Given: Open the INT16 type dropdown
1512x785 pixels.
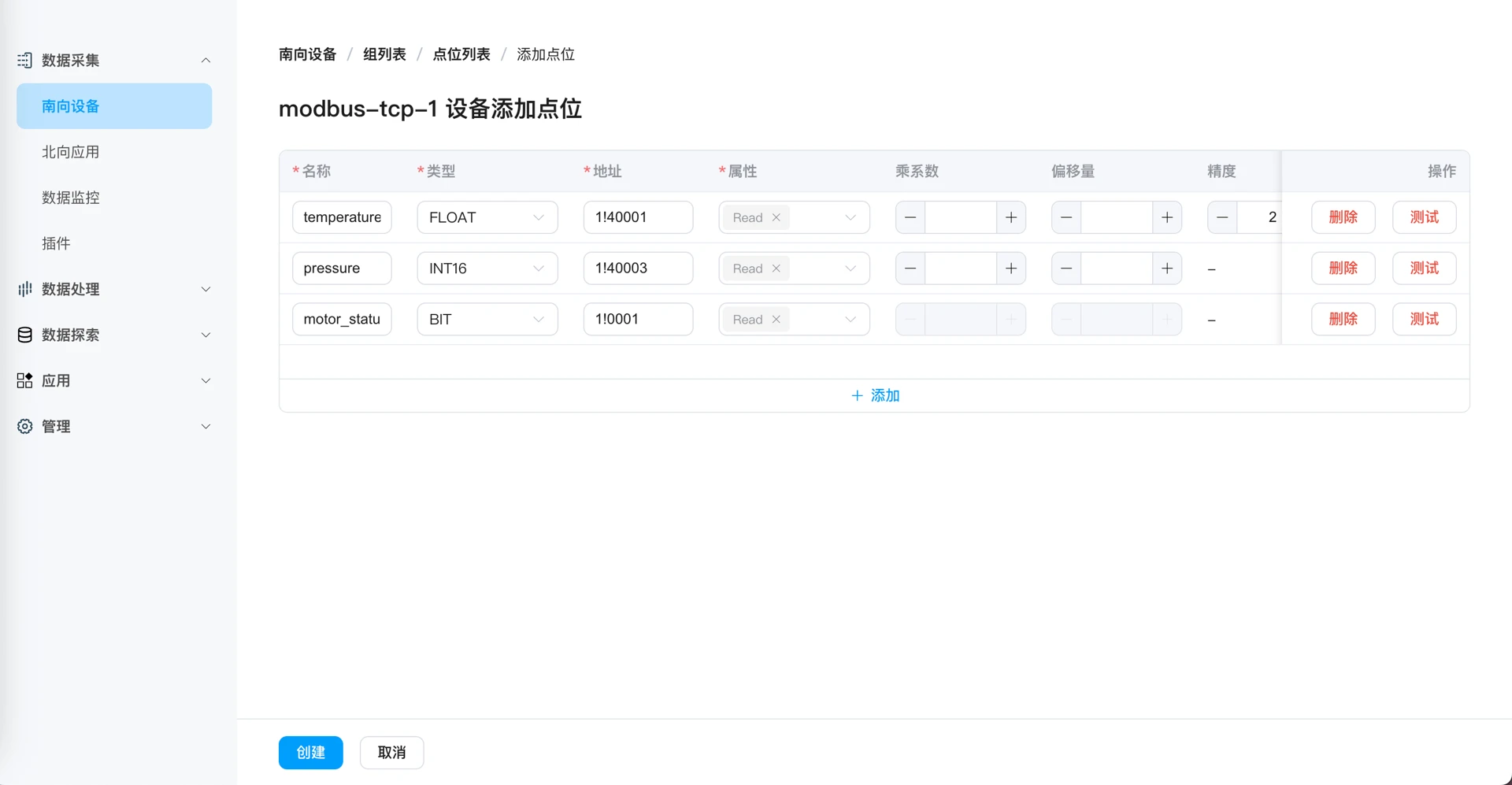Looking at the screenshot, I should [487, 268].
